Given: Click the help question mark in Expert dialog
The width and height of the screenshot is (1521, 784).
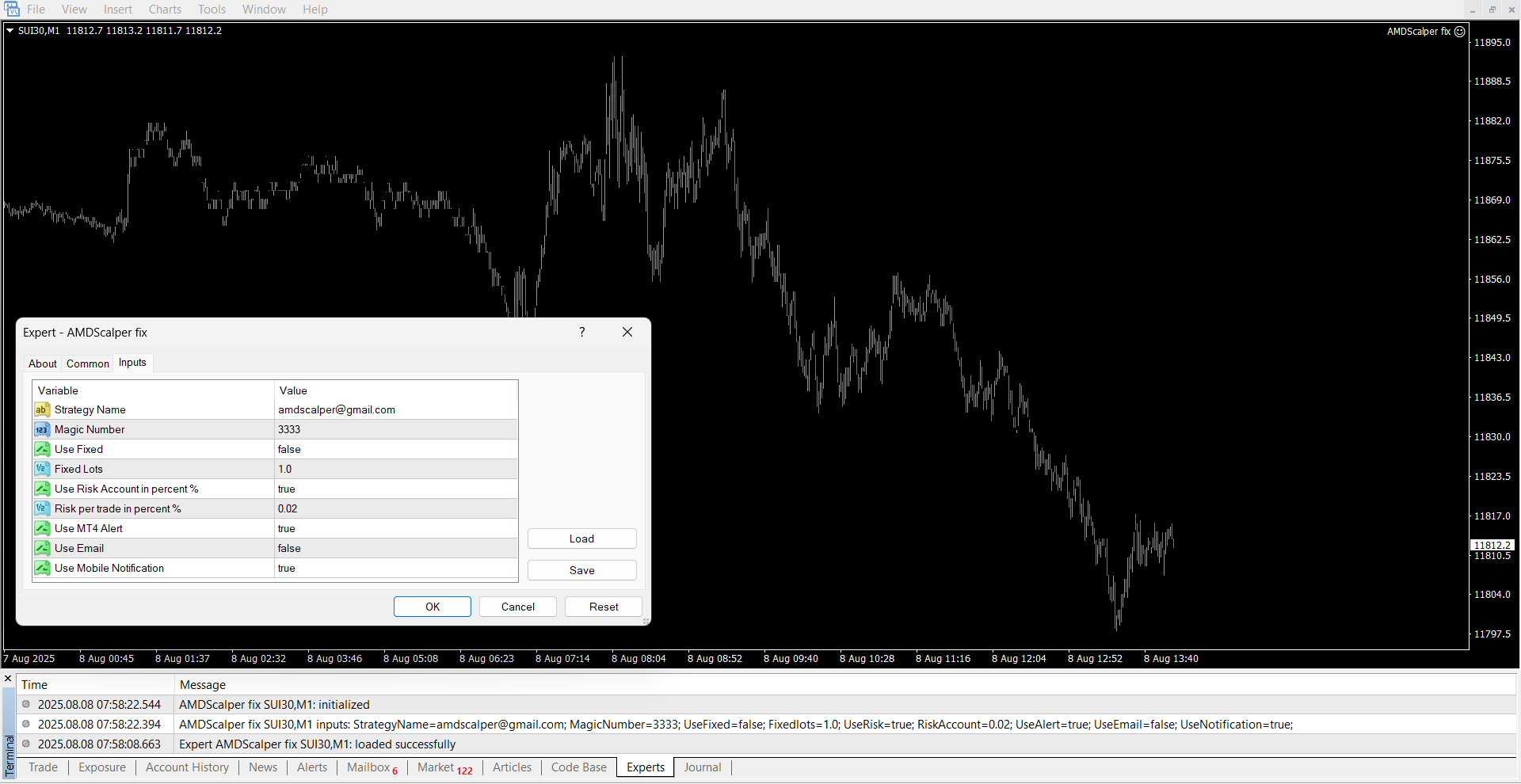Looking at the screenshot, I should (x=581, y=333).
